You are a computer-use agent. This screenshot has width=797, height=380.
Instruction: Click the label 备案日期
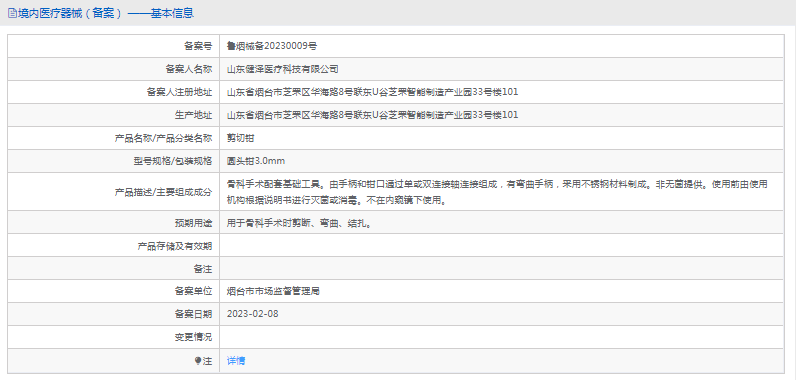[194, 314]
